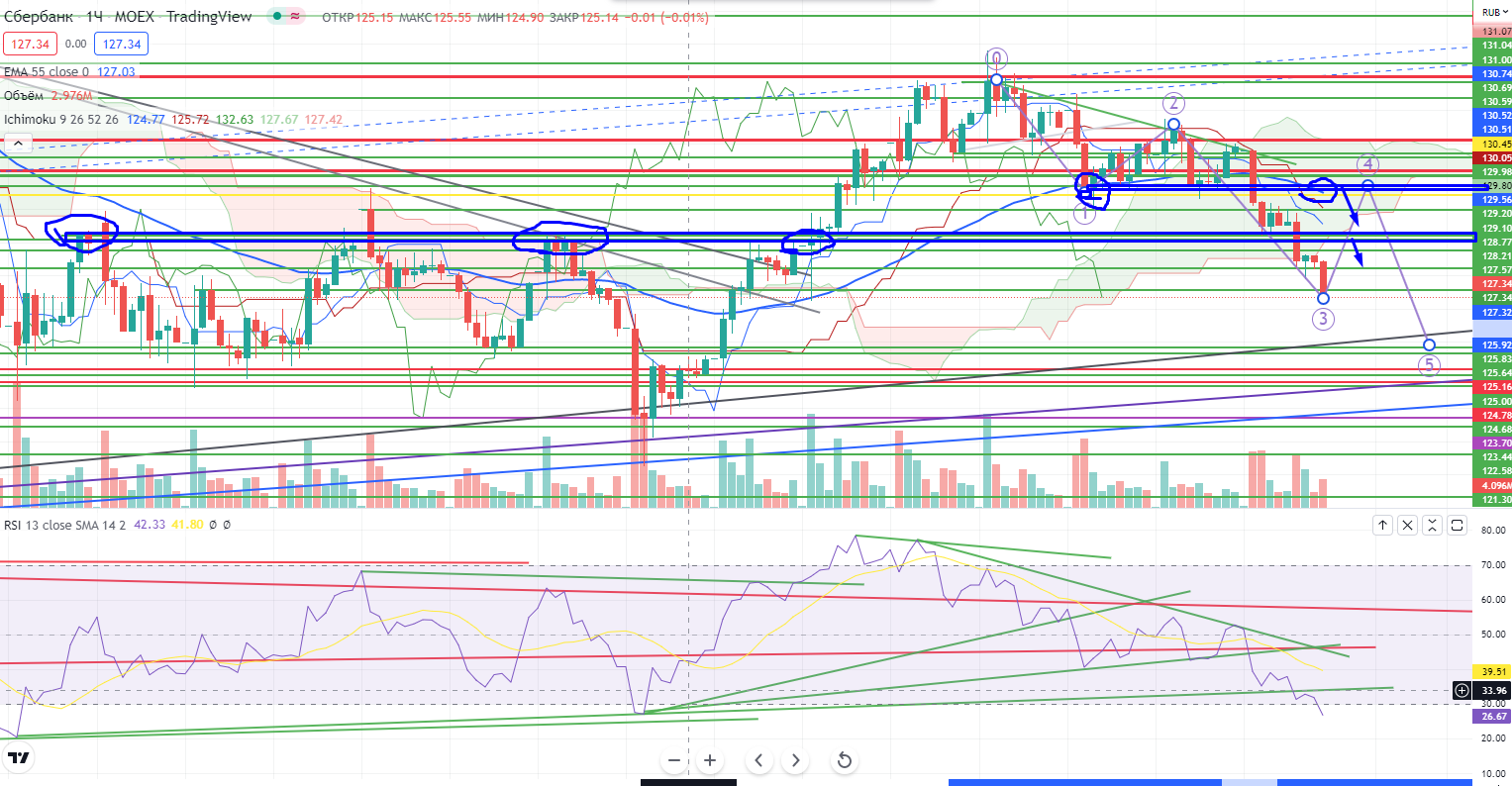1512x786 pixels.
Task: Click the plus icon on RSI scale
Action: [x=1462, y=691]
